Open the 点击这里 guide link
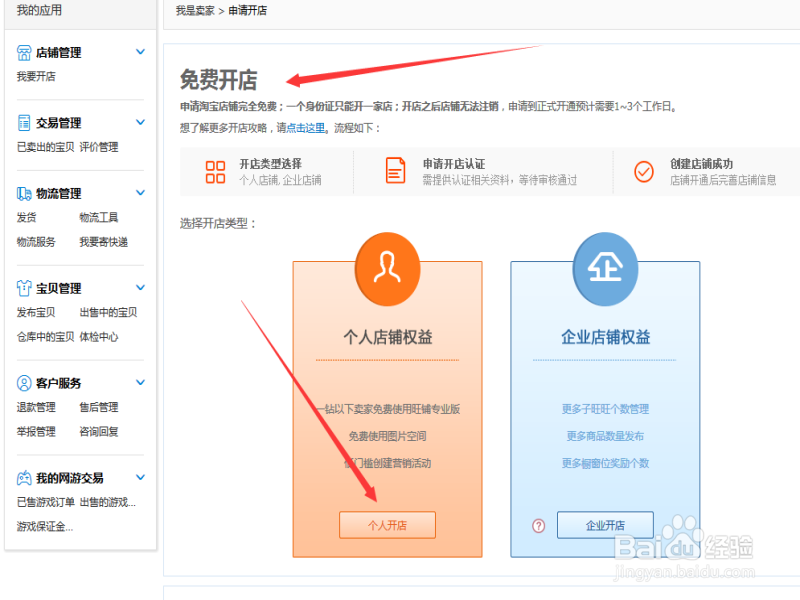The height and width of the screenshot is (600, 800). (305, 128)
